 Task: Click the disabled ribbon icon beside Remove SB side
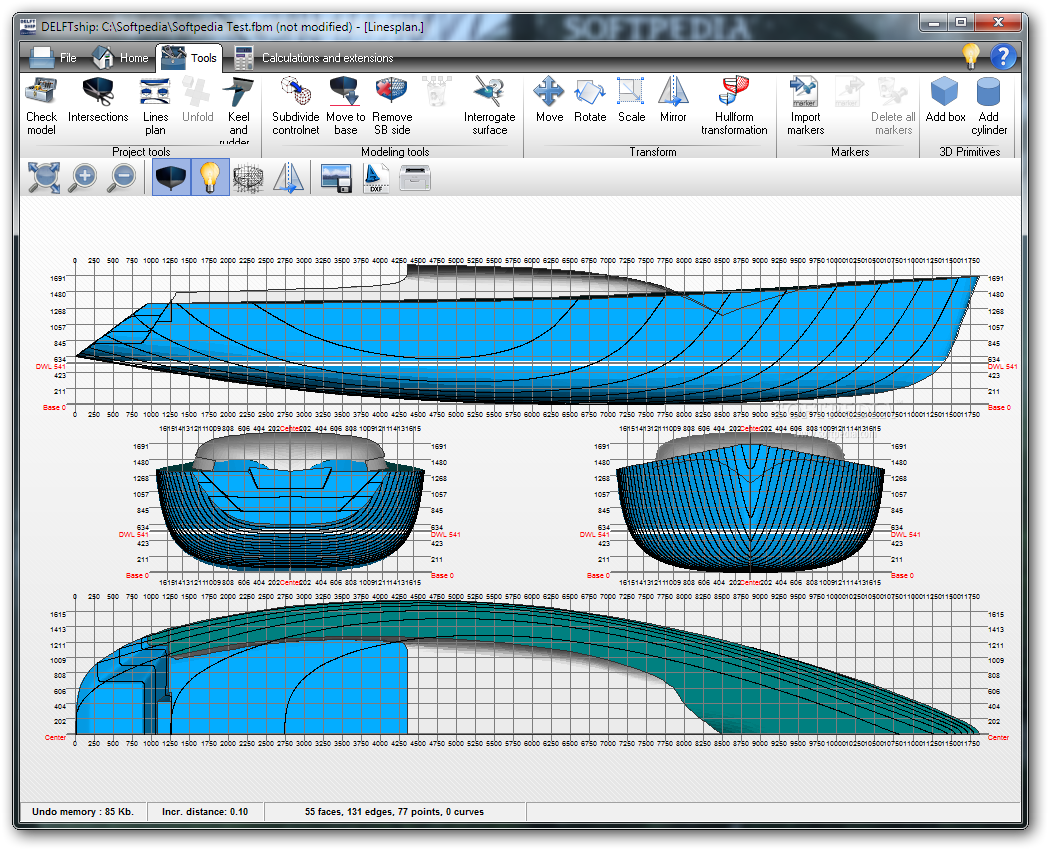[436, 92]
